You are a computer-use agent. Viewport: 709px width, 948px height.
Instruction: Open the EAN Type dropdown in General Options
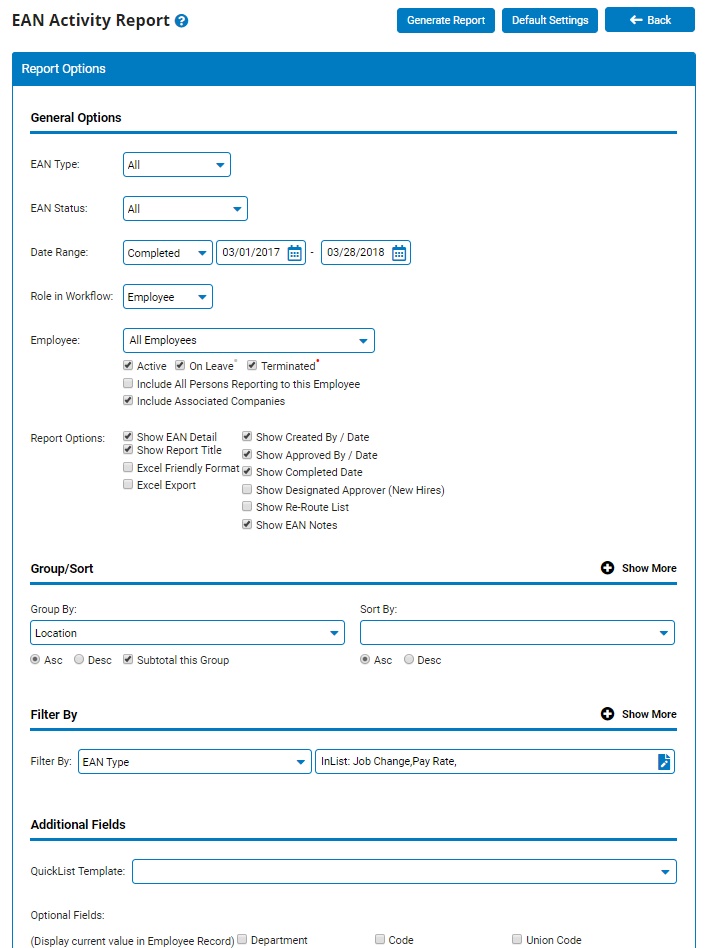pyautogui.click(x=176, y=164)
